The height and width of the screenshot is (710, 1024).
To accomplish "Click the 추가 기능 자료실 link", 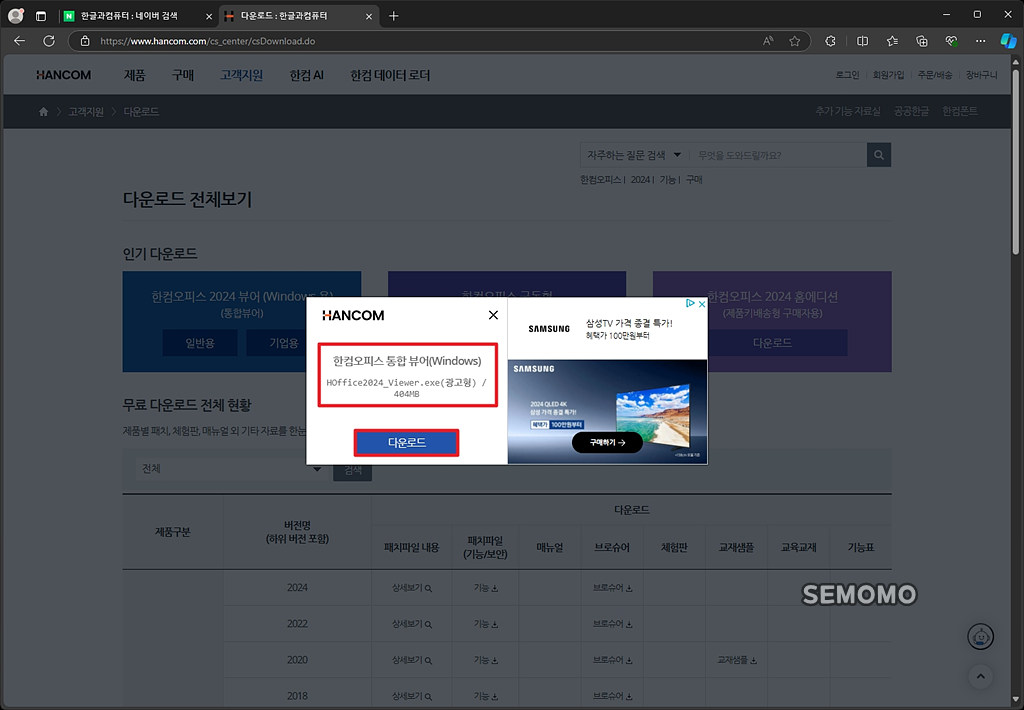I will 848,111.
